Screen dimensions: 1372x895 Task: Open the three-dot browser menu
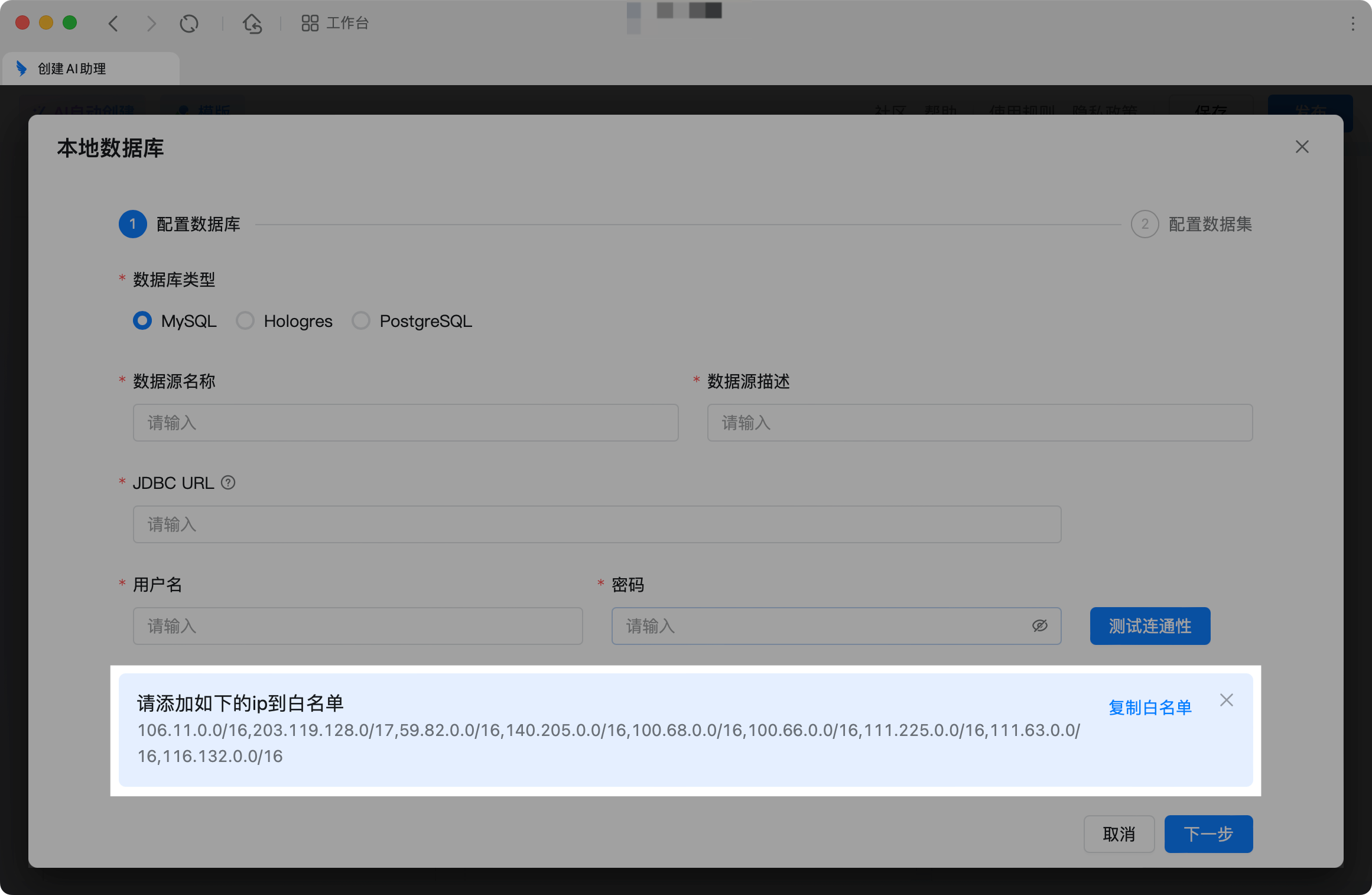click(1353, 24)
